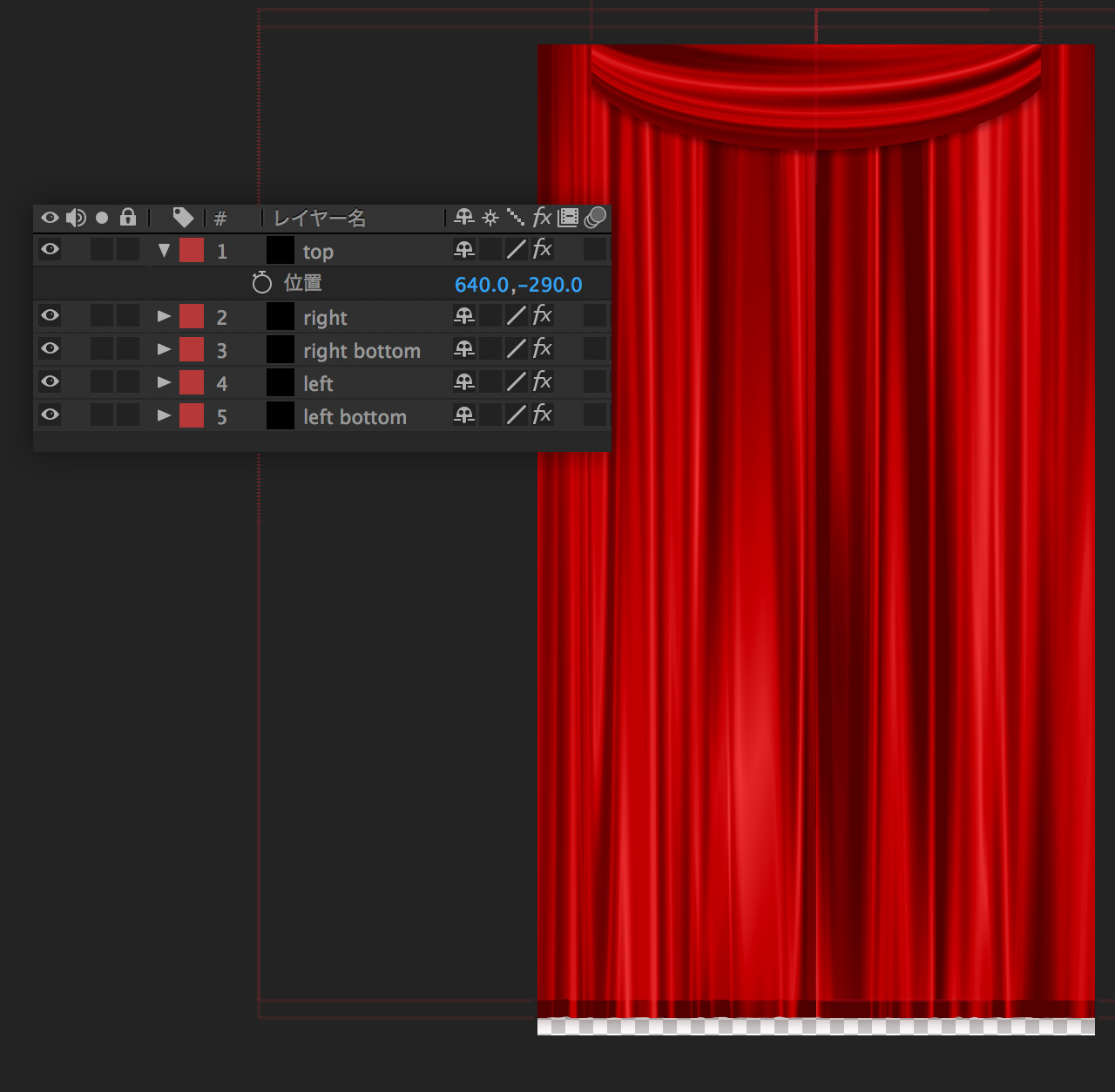Click the label tag icon in the column header
This screenshot has width=1115, height=1092.
[183, 218]
